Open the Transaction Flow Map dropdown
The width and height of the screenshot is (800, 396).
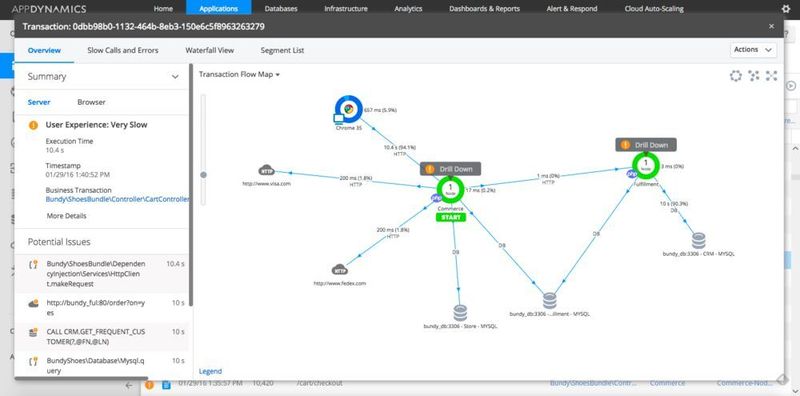click(x=239, y=75)
